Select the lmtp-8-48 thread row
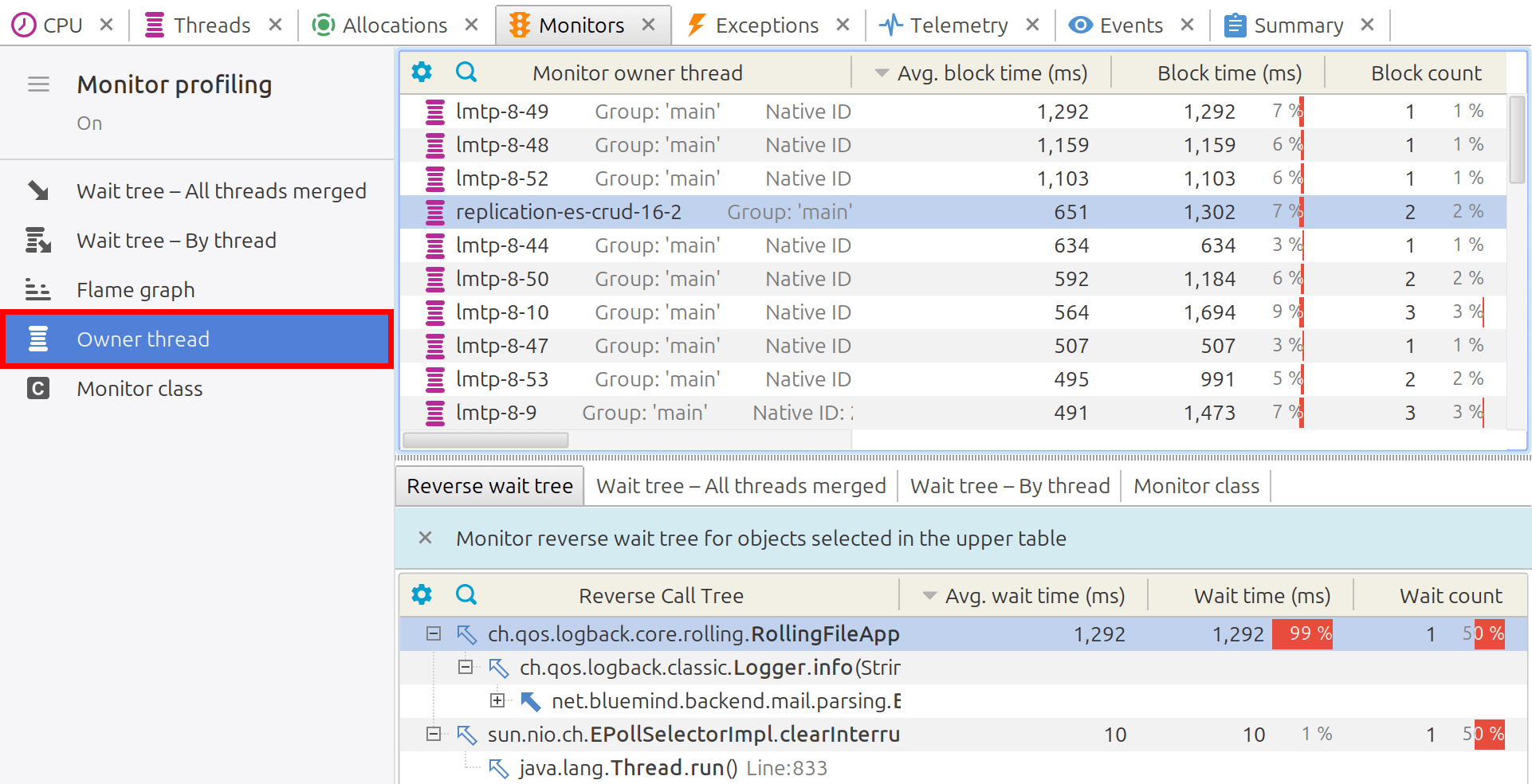The width and height of the screenshot is (1532, 784). 953,145
